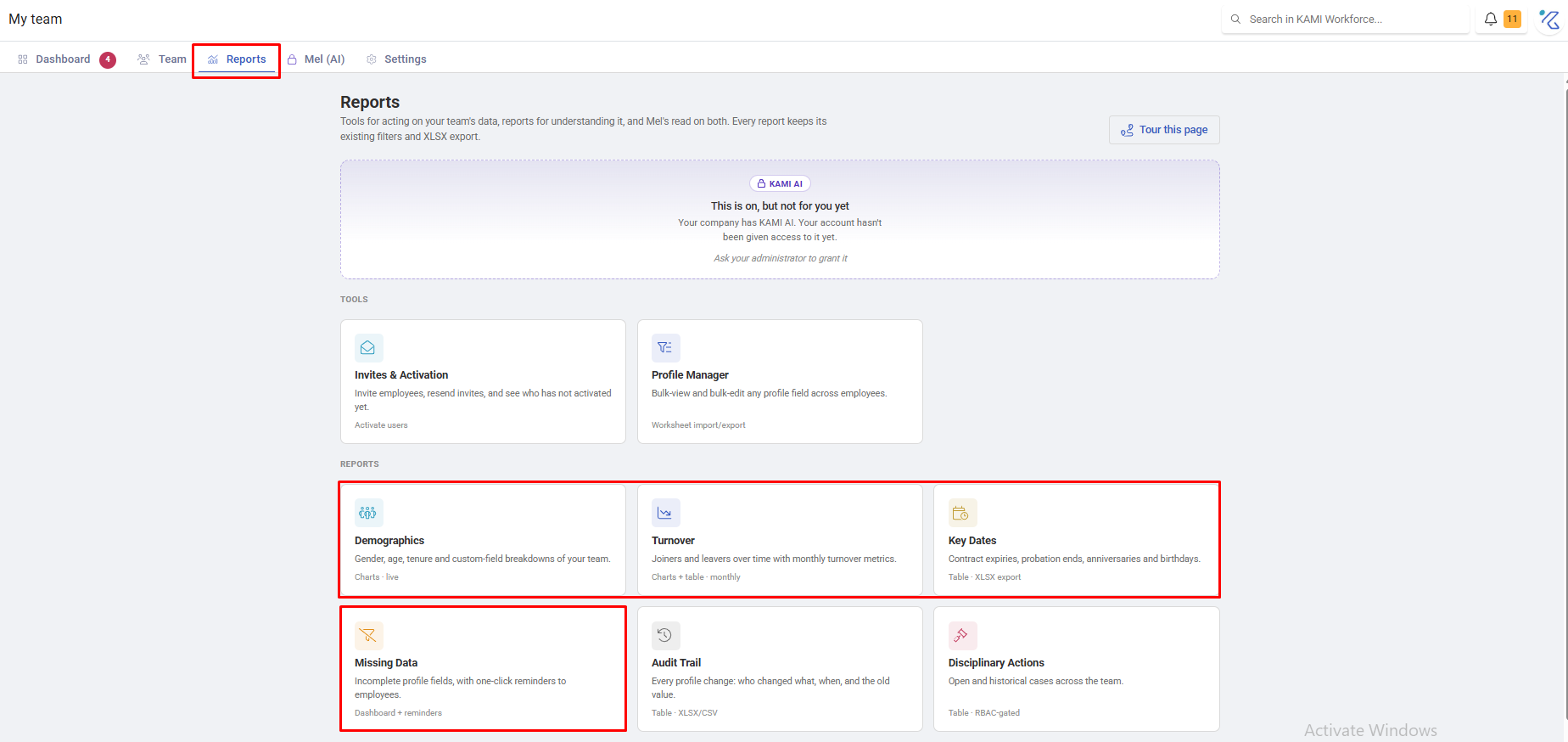Click the 'Table · XLSX/CSV' text

[684, 713]
